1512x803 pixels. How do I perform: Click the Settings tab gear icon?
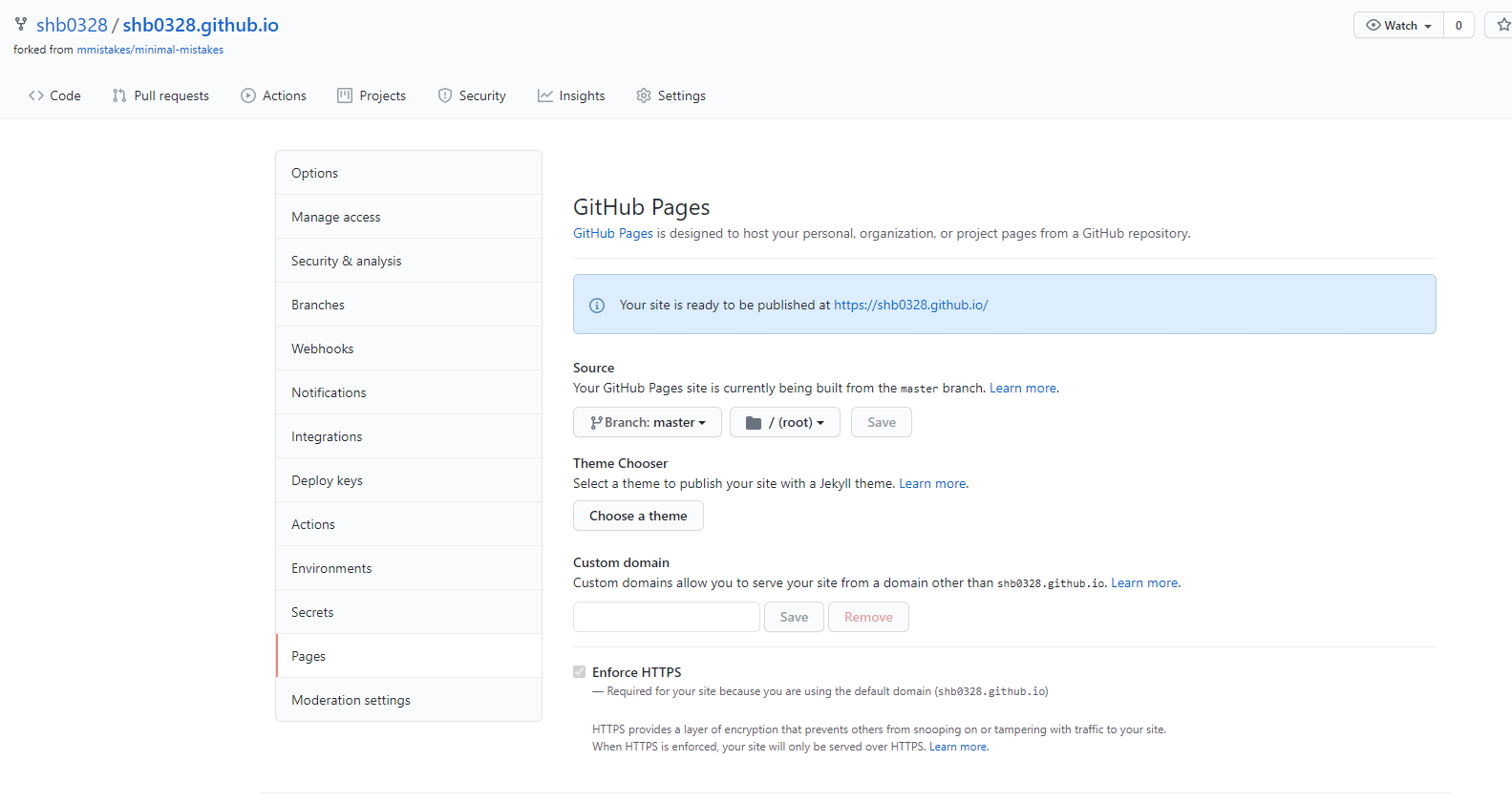[x=644, y=95]
